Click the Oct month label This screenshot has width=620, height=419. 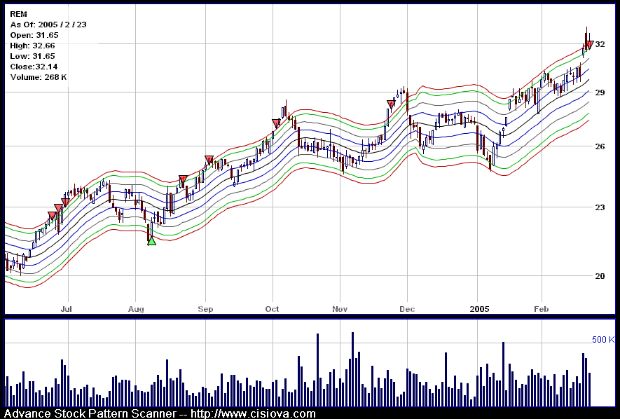point(272,309)
